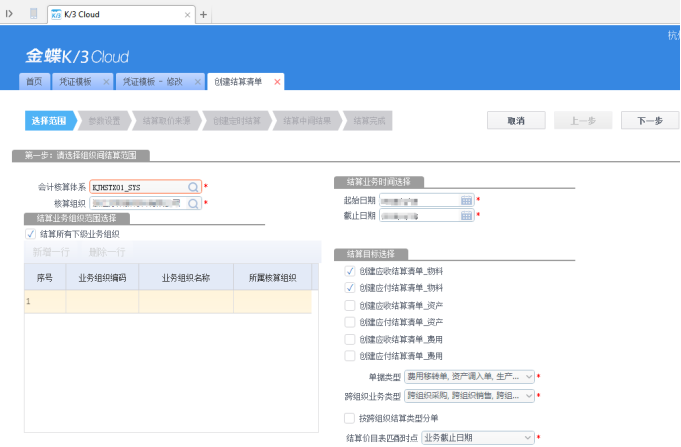Screen dimensions: 681x447
Task: Close the 创建结算清单 tab
Action: [x=278, y=81]
